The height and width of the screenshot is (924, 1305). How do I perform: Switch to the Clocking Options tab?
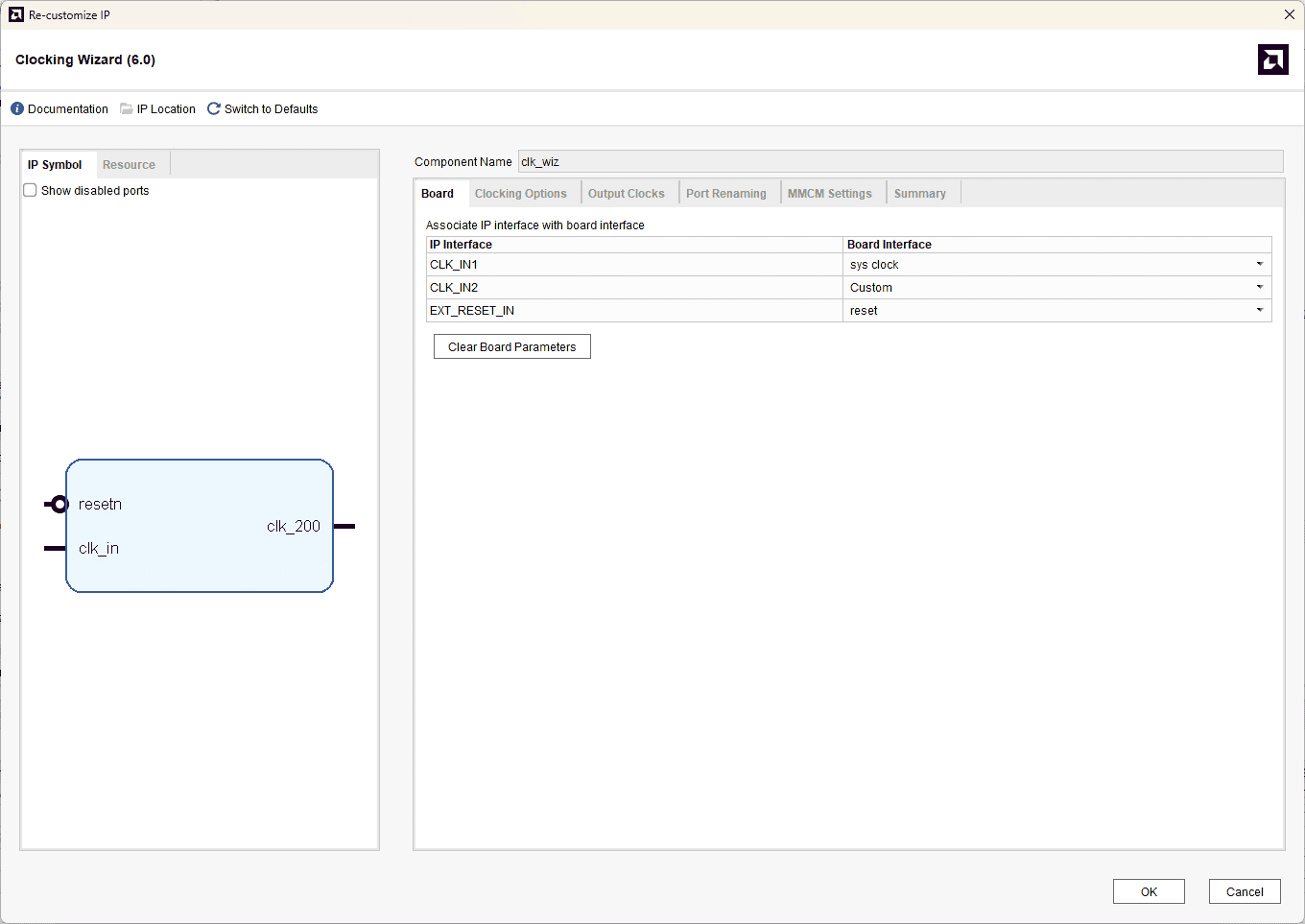[520, 194]
